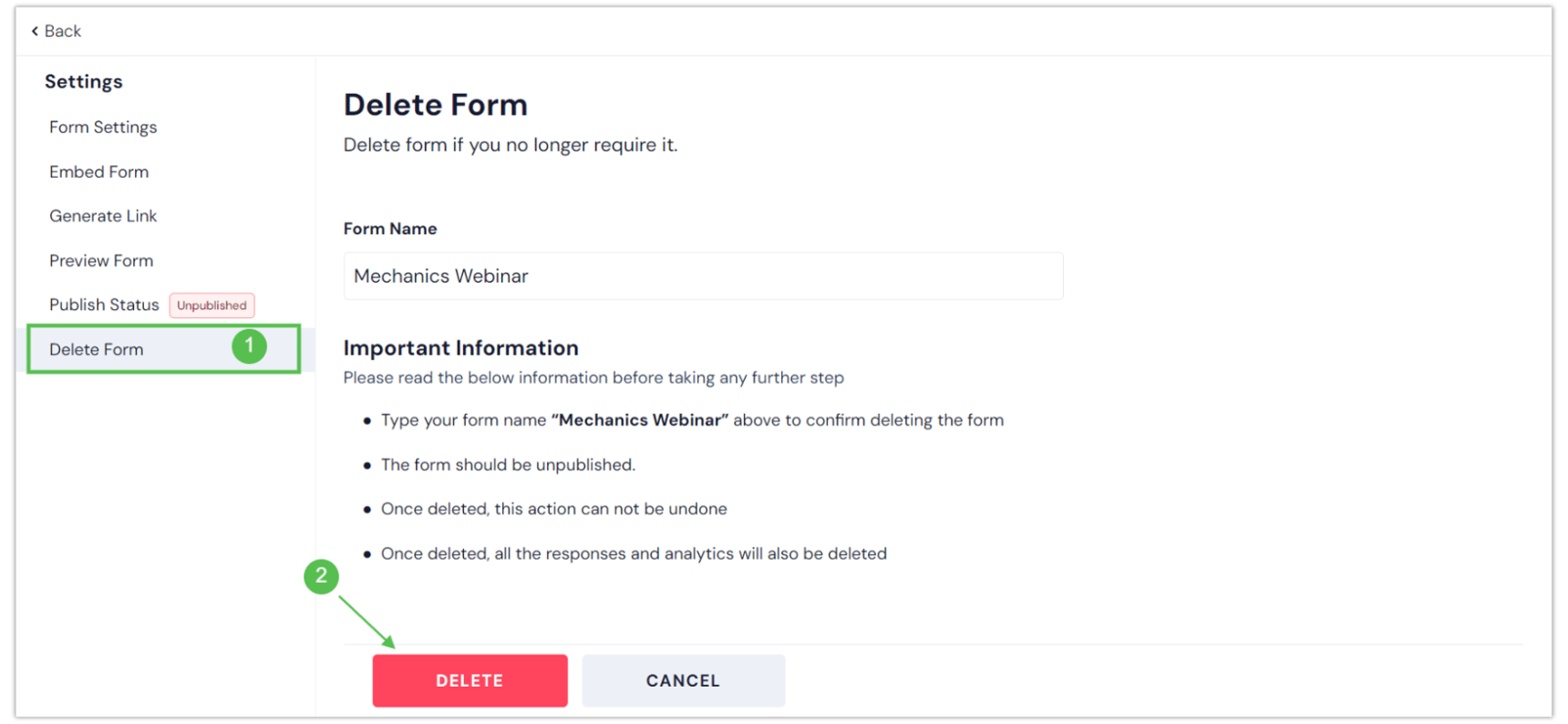Select the text Mechanics Webinar in the field
This screenshot has width=1568, height=724.
tap(440, 275)
